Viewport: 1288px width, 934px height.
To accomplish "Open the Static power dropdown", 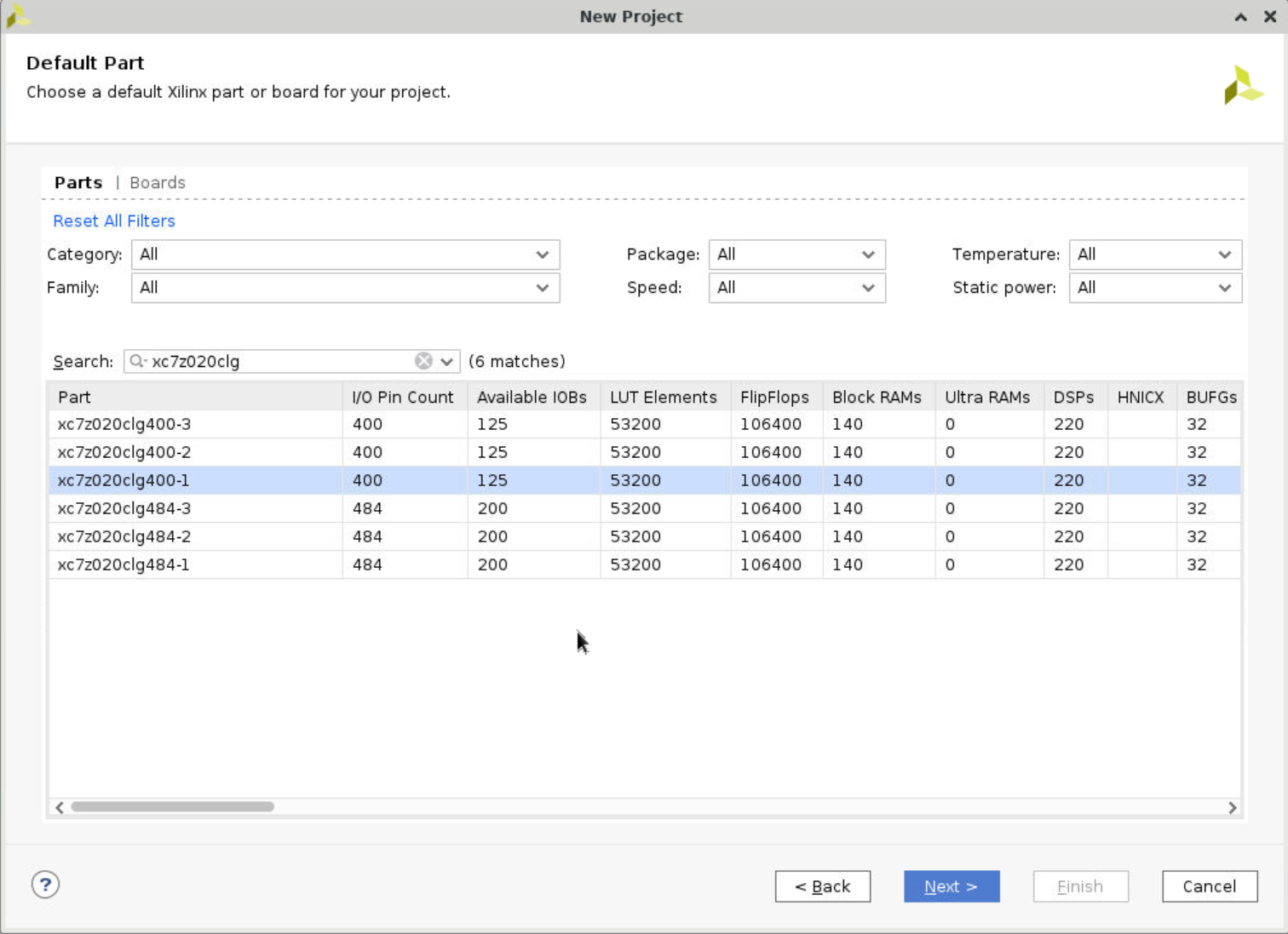I will coord(1155,288).
